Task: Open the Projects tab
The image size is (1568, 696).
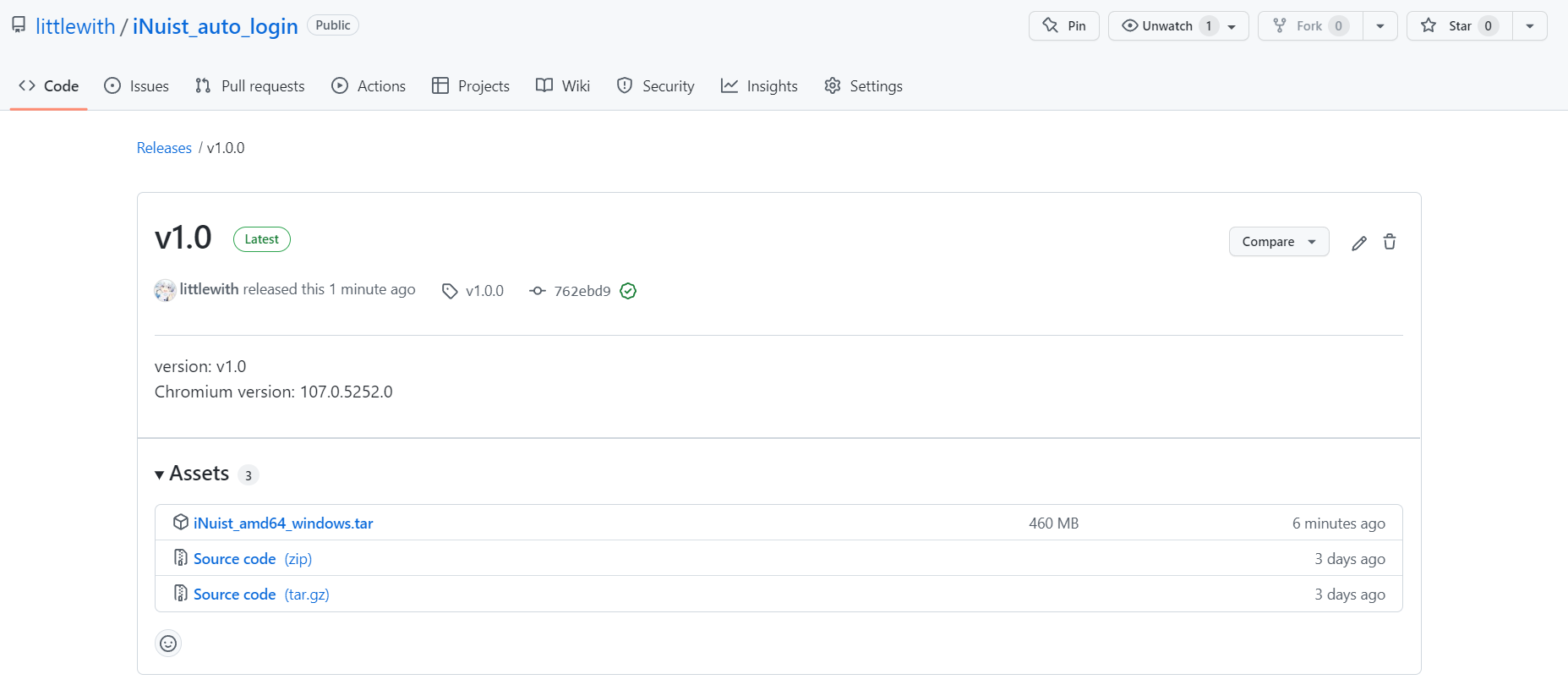Action: (471, 86)
